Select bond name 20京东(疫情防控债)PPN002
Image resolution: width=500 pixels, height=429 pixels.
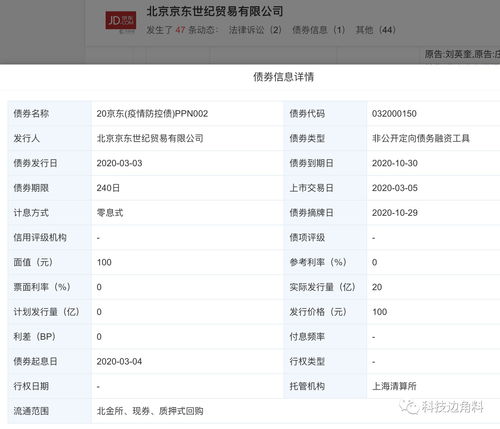(x=152, y=114)
